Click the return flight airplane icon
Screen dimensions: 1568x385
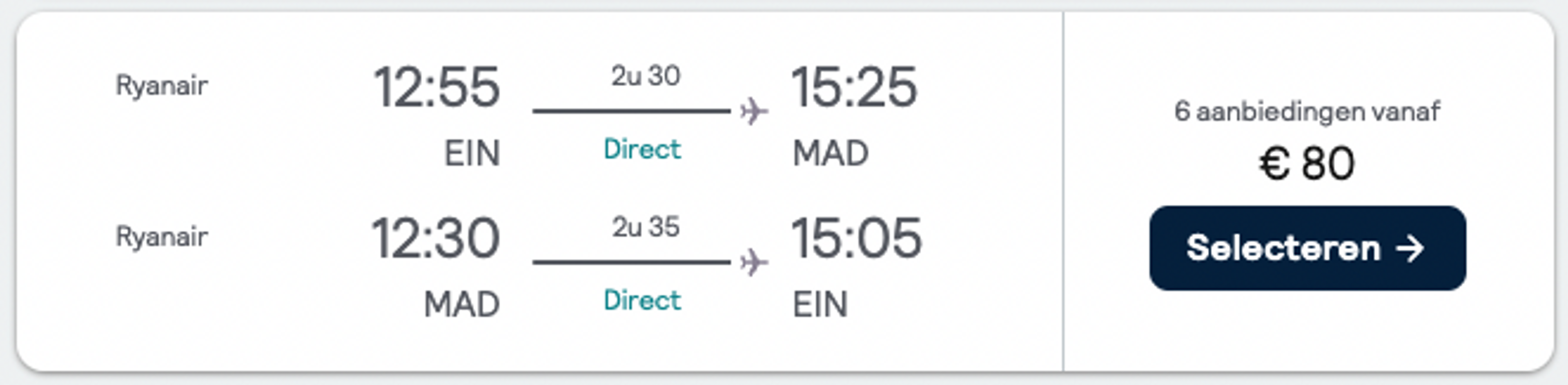(x=753, y=263)
